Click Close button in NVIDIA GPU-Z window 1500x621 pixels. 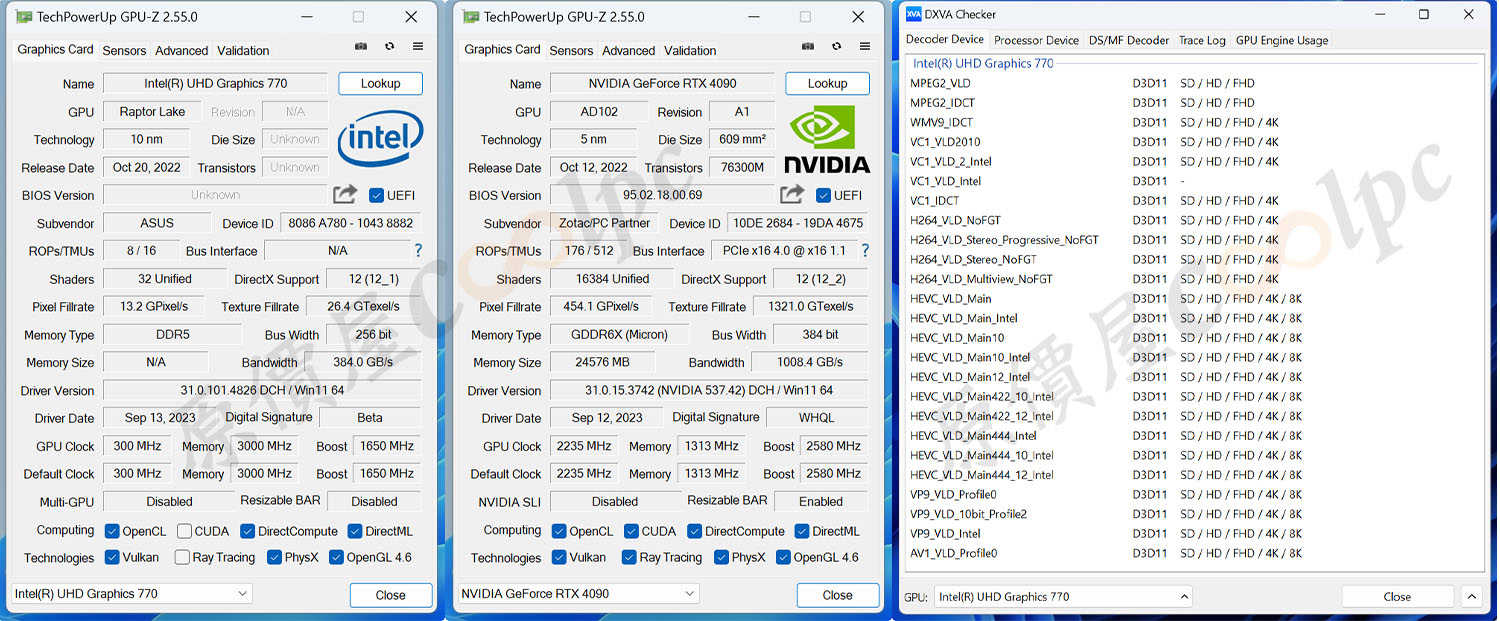[838, 595]
